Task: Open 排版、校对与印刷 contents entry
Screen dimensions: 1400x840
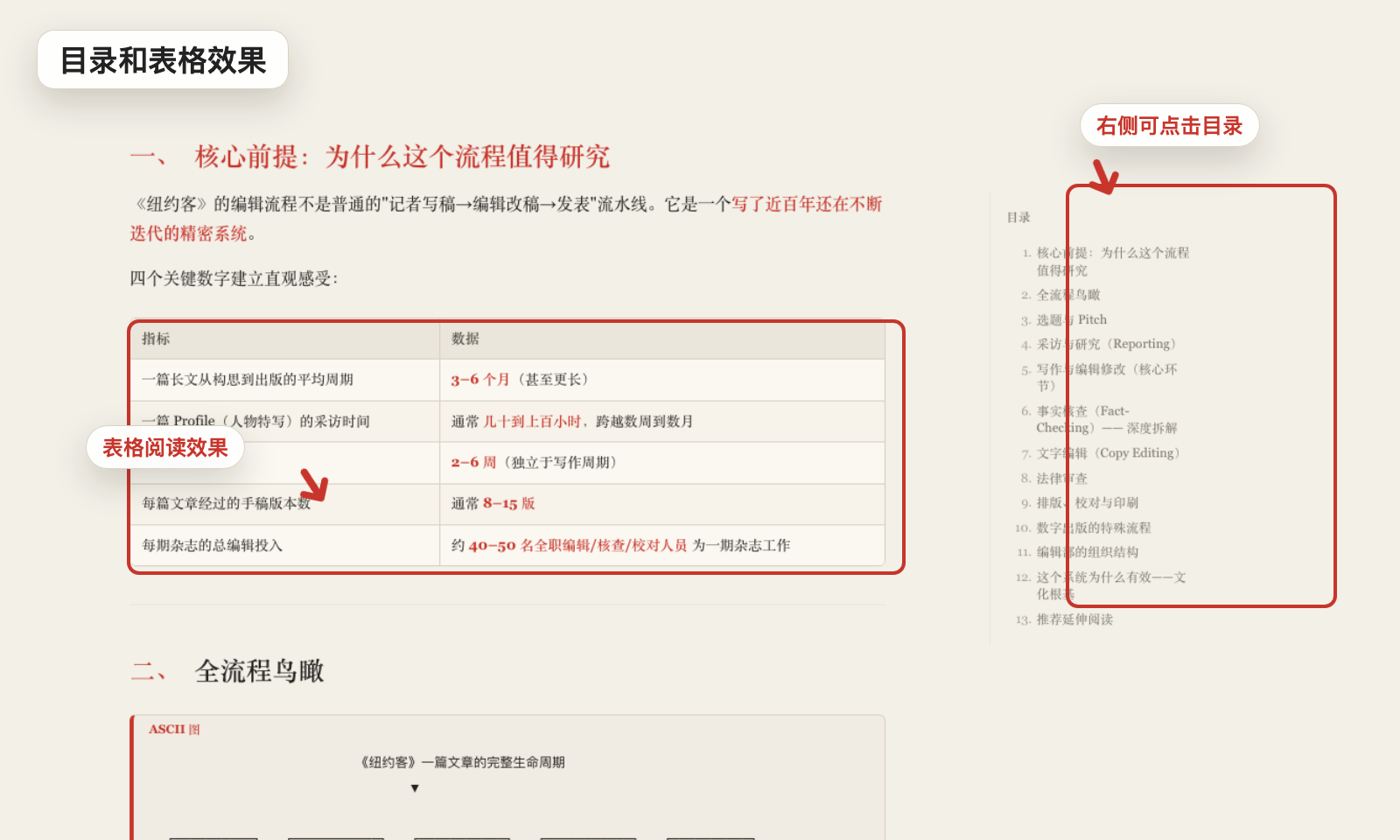Action: coord(1088,503)
